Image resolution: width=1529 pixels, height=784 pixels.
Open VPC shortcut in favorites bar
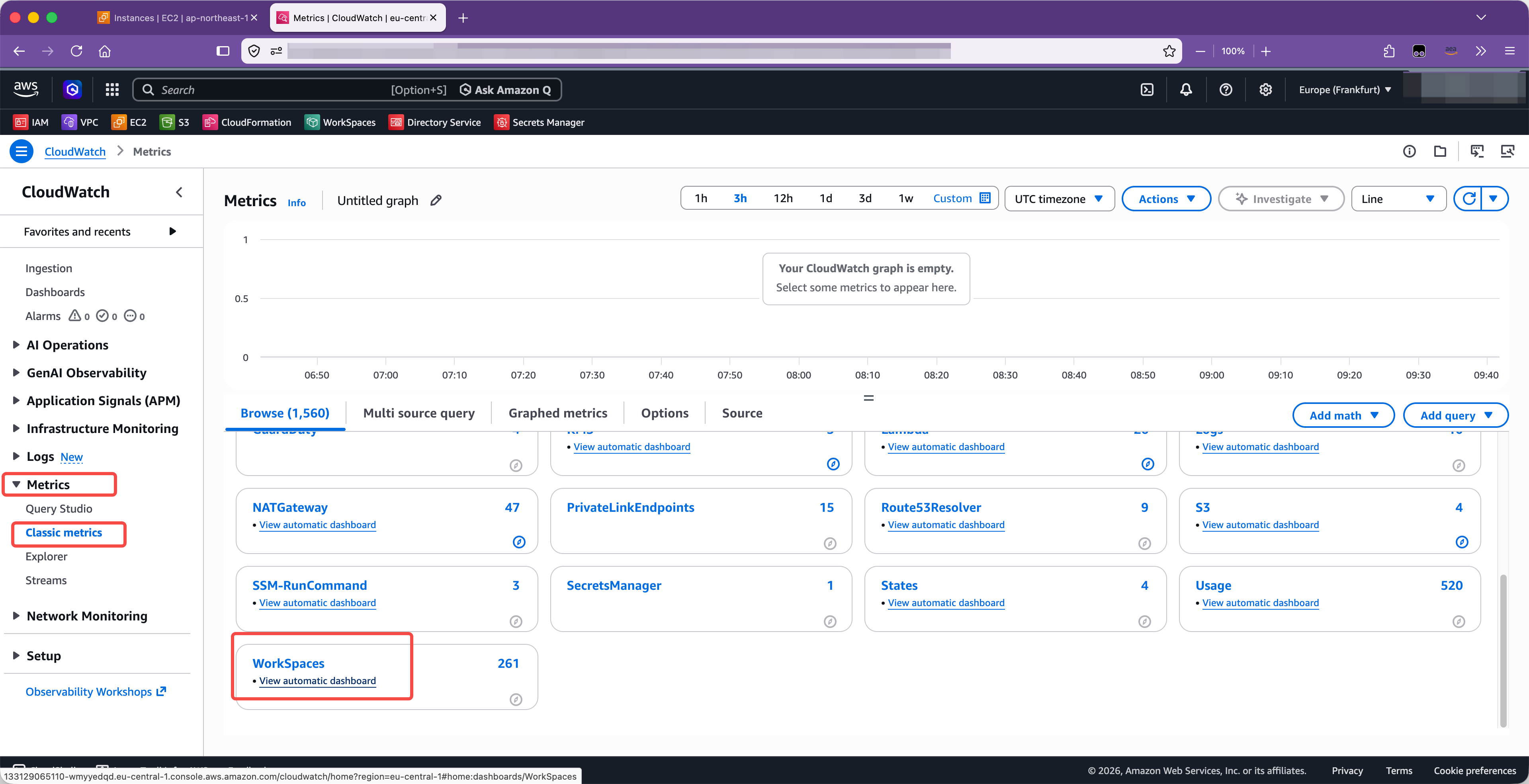pos(80,122)
